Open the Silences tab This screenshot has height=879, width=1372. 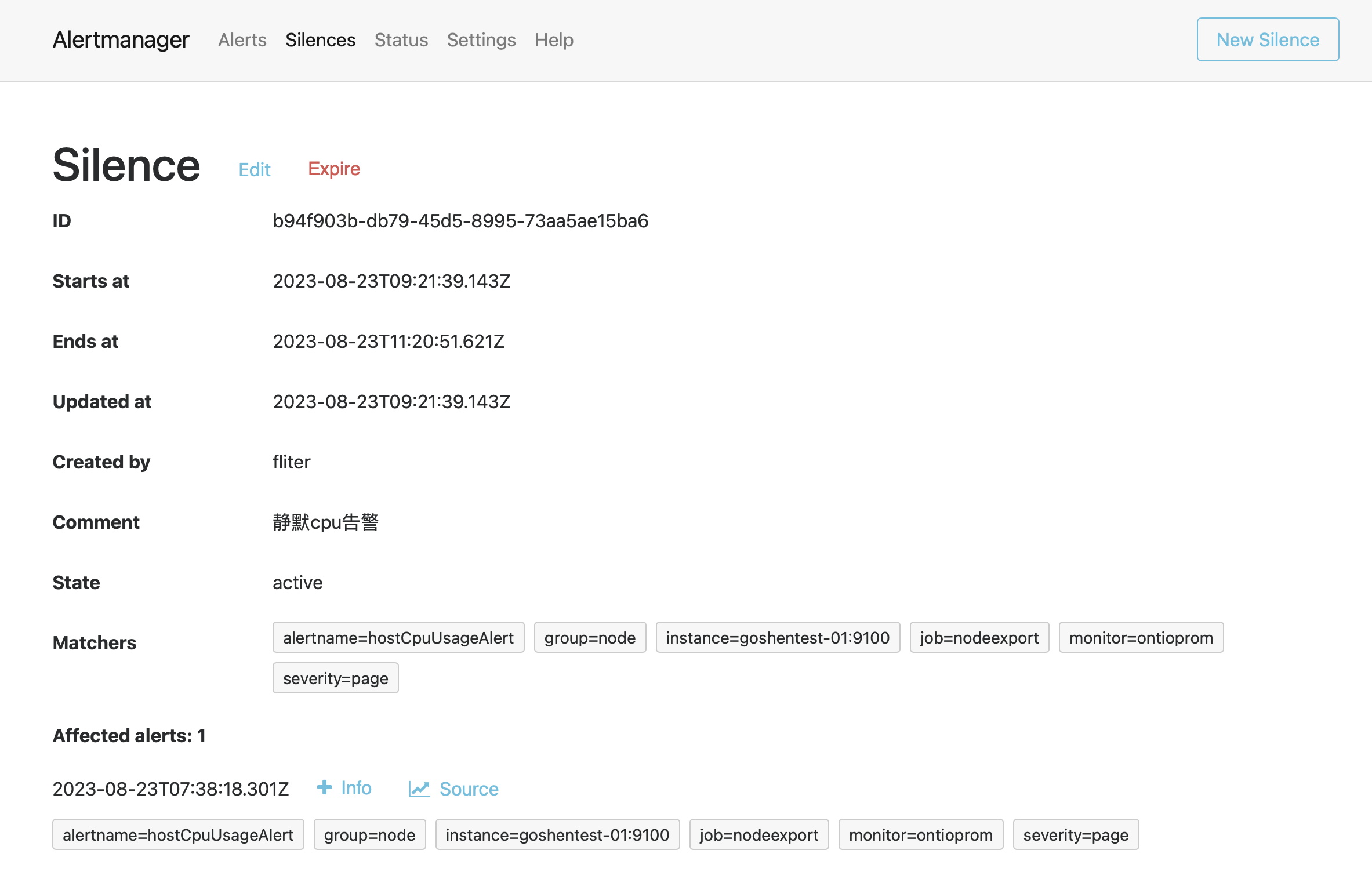coord(320,40)
